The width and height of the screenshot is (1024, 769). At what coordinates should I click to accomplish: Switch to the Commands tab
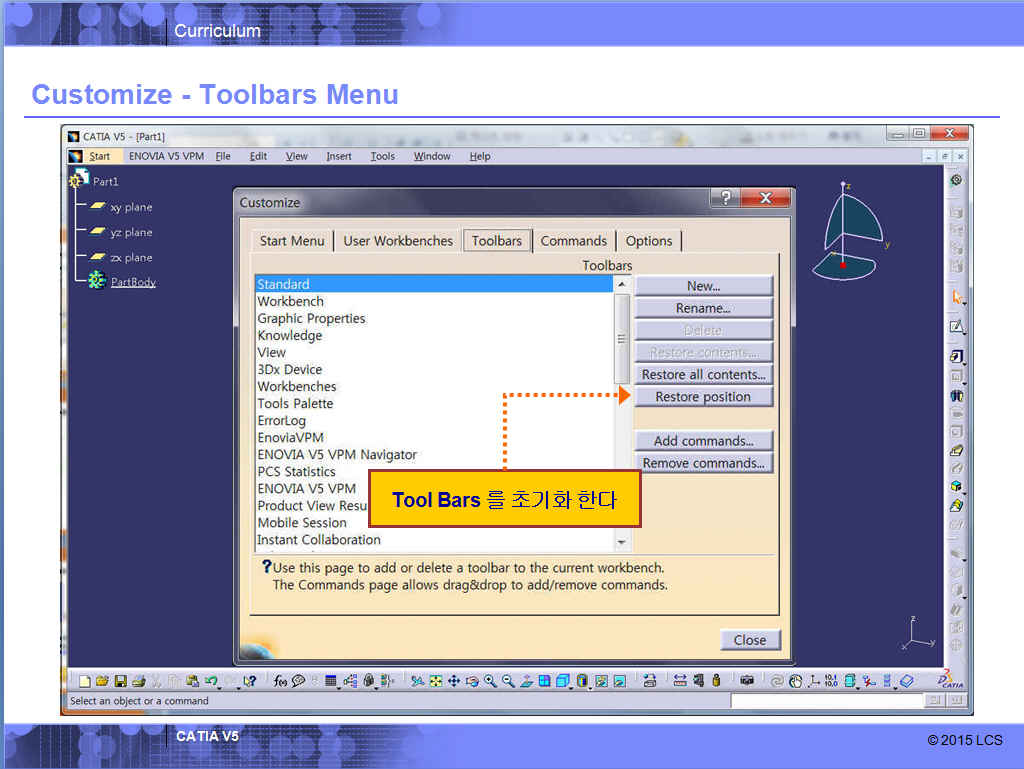(x=573, y=241)
